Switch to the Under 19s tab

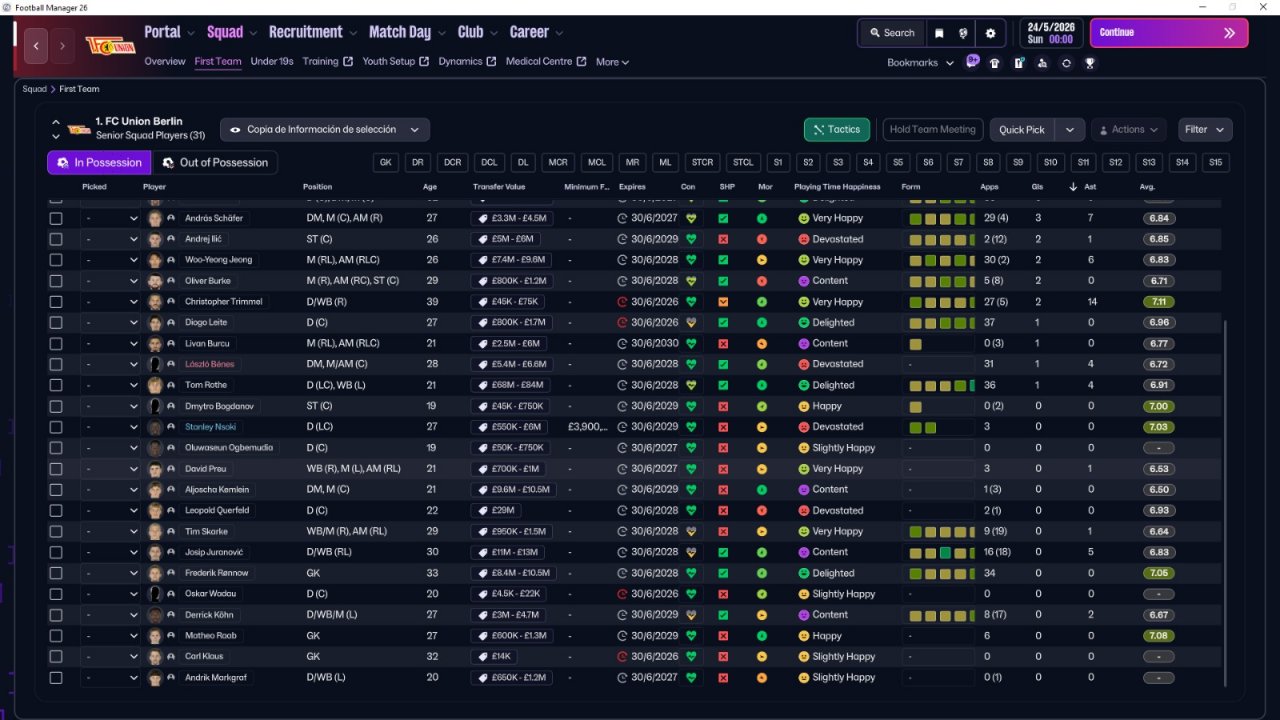pos(272,62)
